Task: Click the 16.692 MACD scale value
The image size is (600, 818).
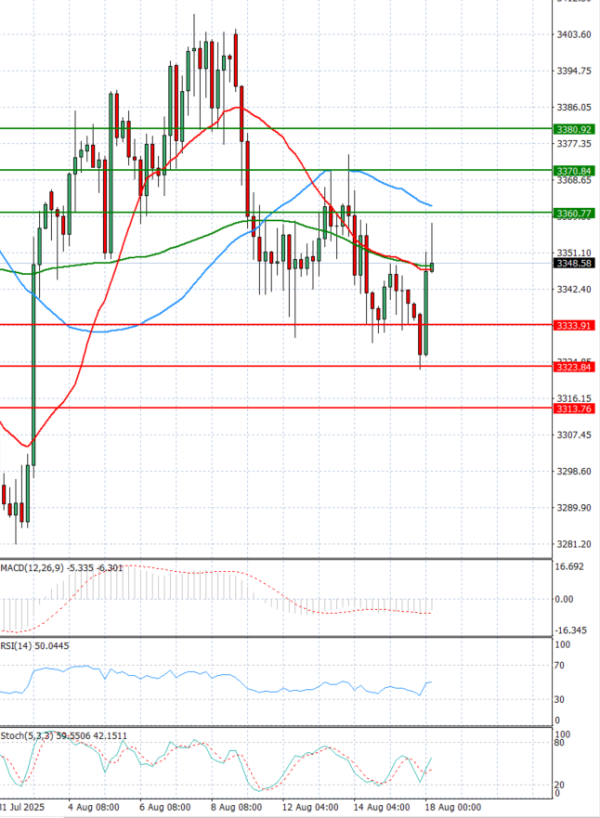Action: pyautogui.click(x=569, y=567)
